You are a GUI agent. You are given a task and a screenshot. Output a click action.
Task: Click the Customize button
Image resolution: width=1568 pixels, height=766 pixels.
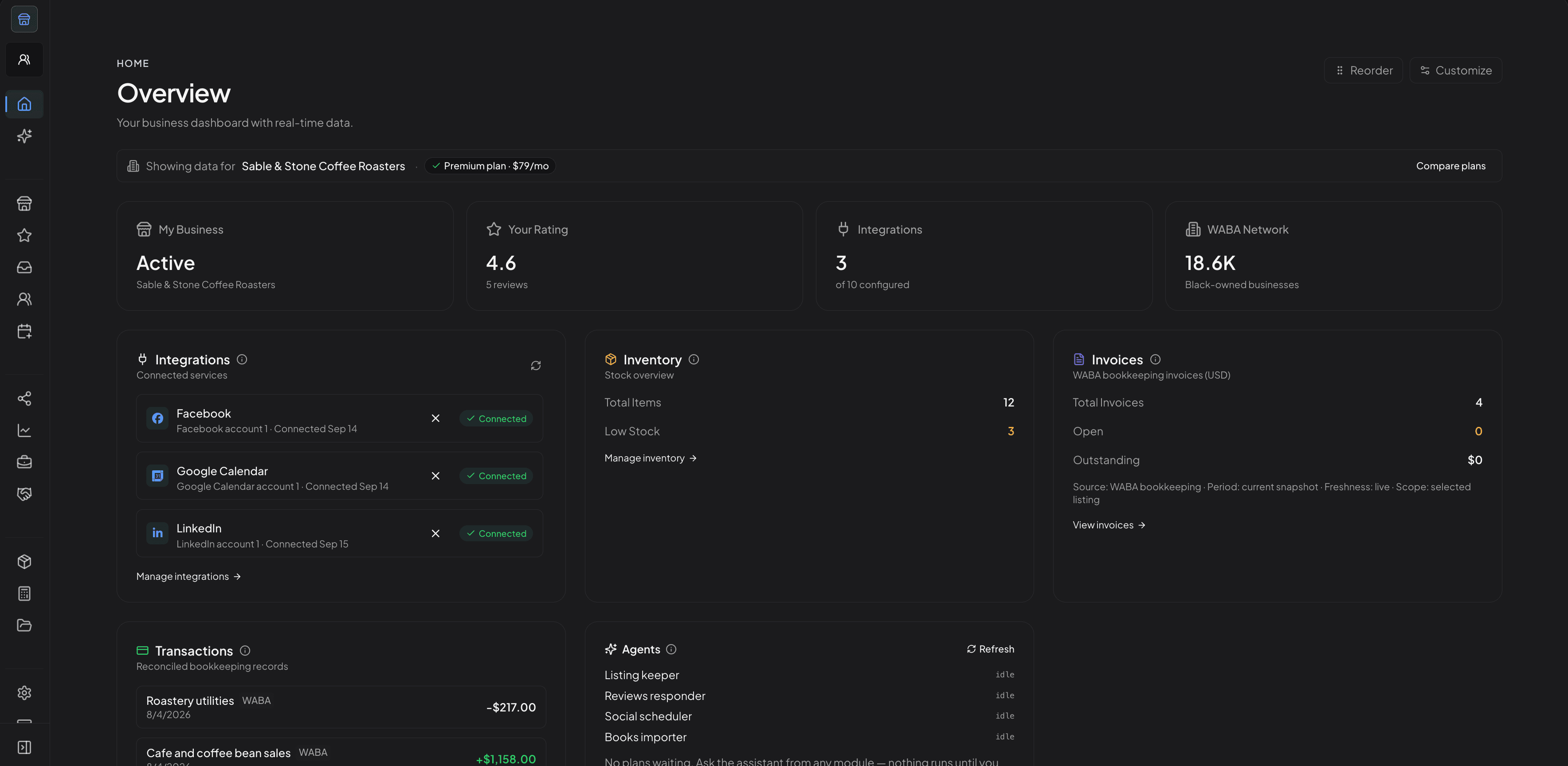tap(1456, 70)
